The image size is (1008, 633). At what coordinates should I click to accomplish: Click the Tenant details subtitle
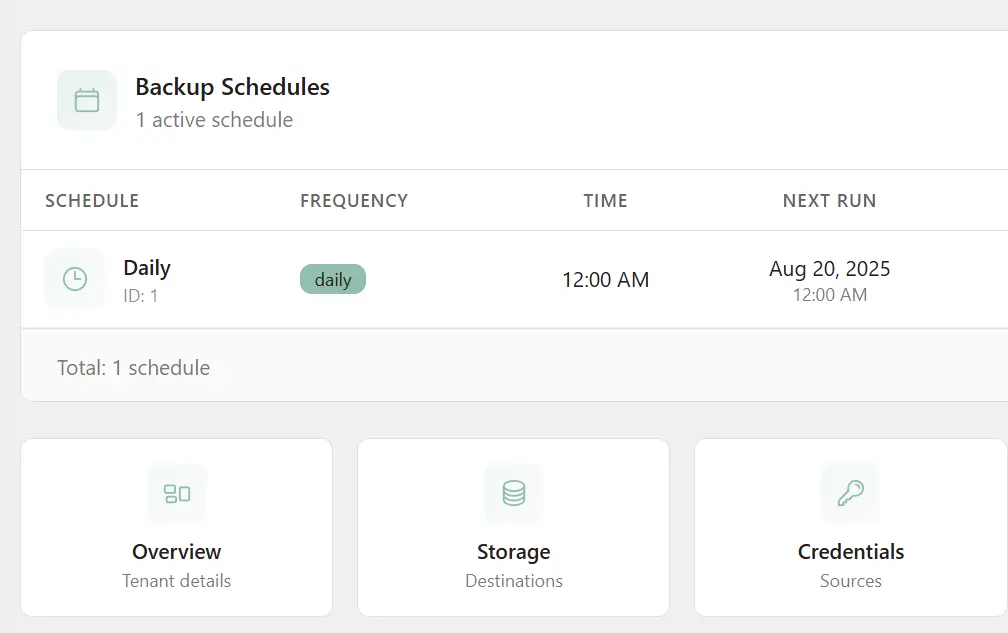177,581
